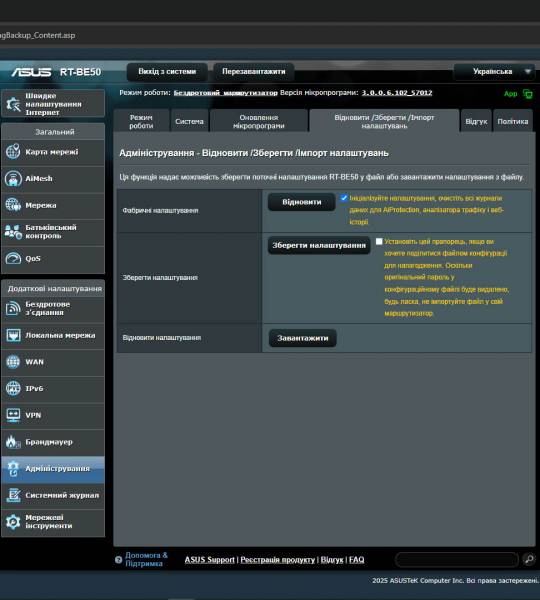Open the Оновлення мікропрограми tab

259,121
